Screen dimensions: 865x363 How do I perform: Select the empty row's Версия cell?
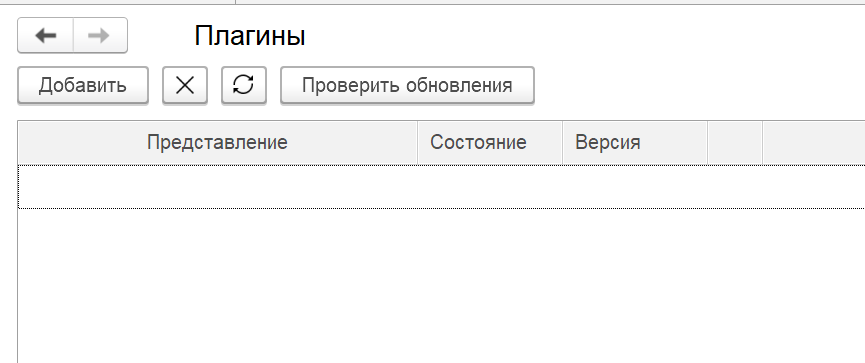634,186
